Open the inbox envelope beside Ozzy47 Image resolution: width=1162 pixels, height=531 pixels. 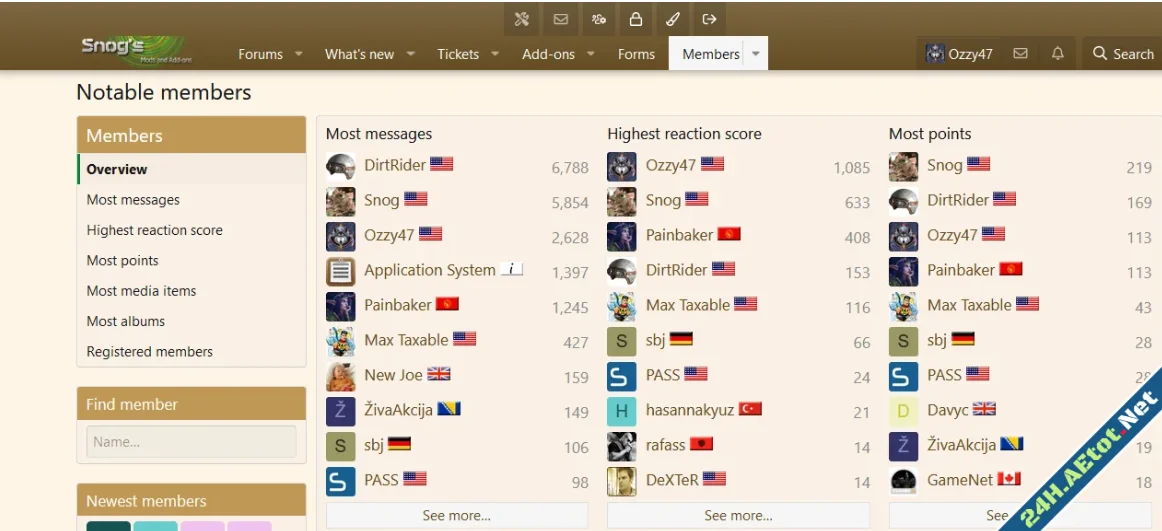[1020, 54]
